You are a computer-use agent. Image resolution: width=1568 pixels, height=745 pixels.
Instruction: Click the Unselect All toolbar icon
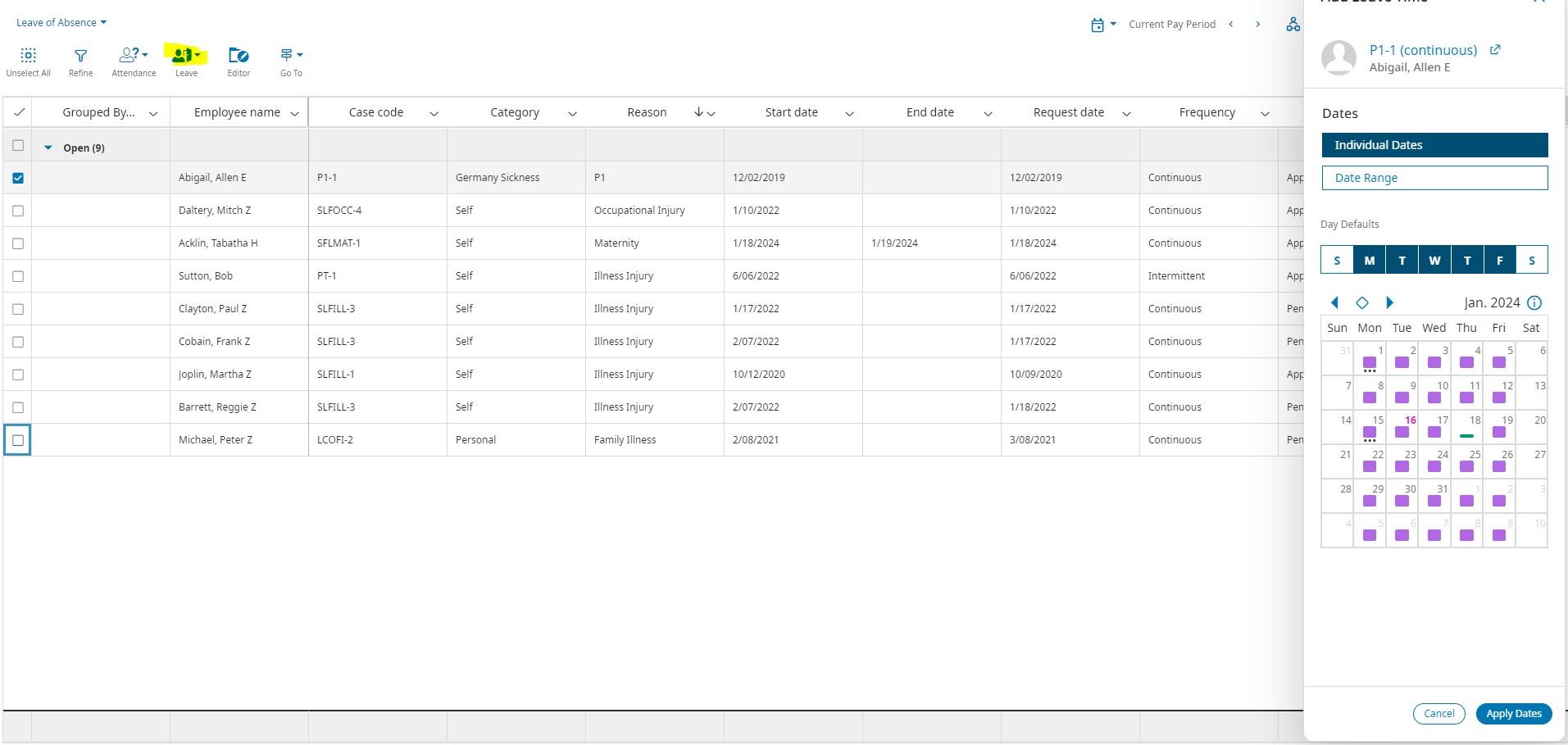28,56
